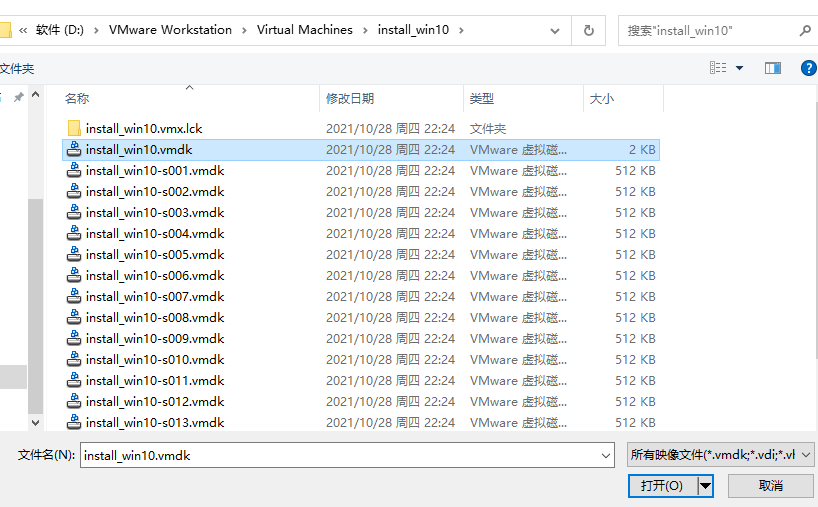Click the 打开(O) button
The width and height of the screenshot is (818, 507).
point(662,486)
